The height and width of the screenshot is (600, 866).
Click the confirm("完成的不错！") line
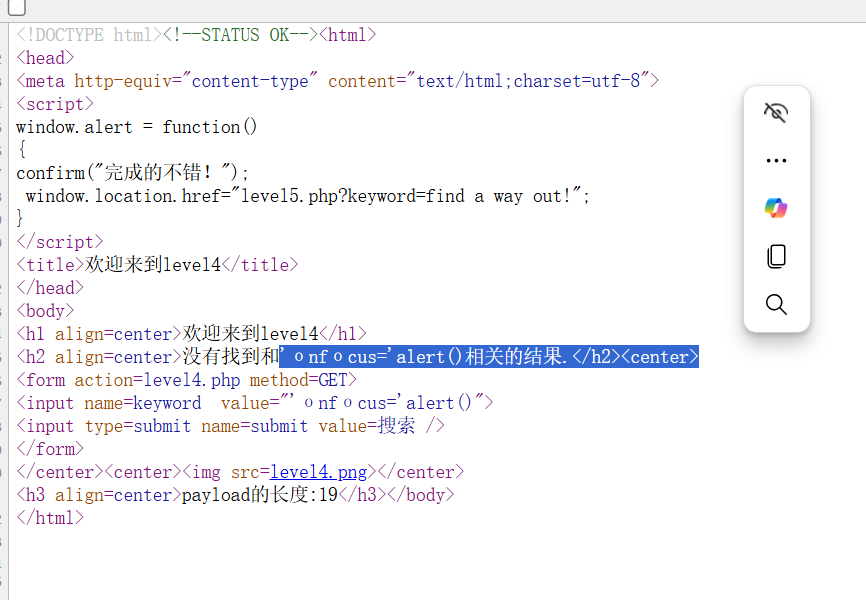(133, 173)
